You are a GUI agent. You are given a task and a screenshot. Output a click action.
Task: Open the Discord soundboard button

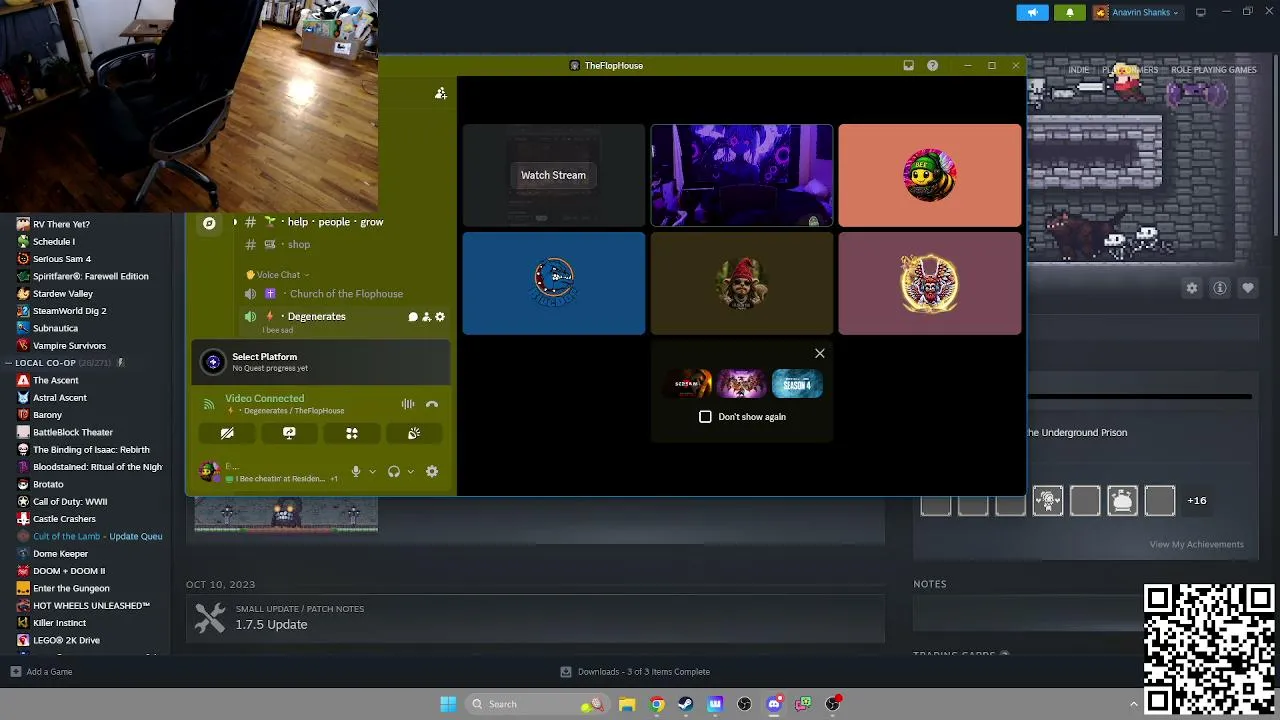(x=414, y=433)
